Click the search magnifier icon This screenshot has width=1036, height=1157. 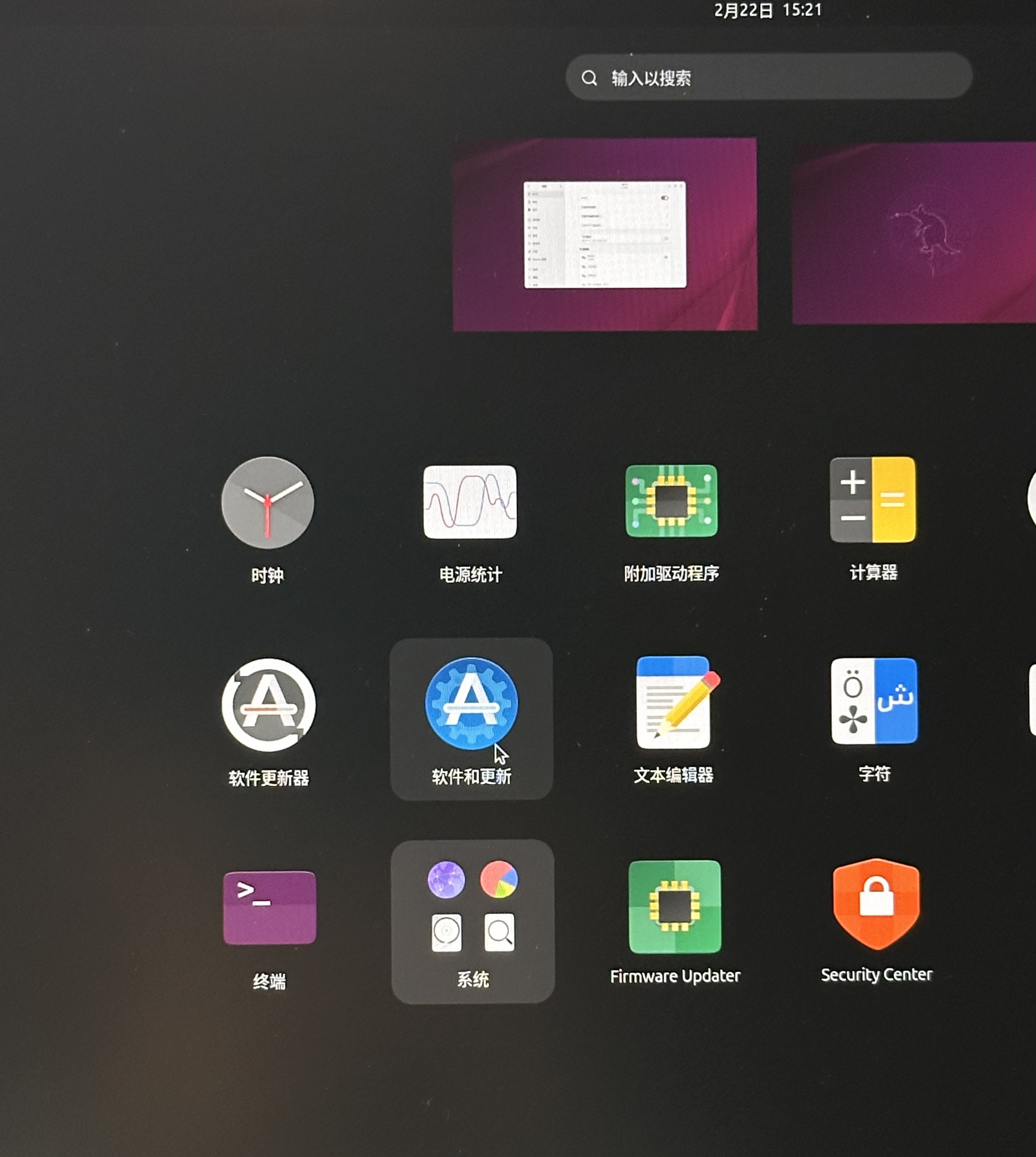(589, 78)
